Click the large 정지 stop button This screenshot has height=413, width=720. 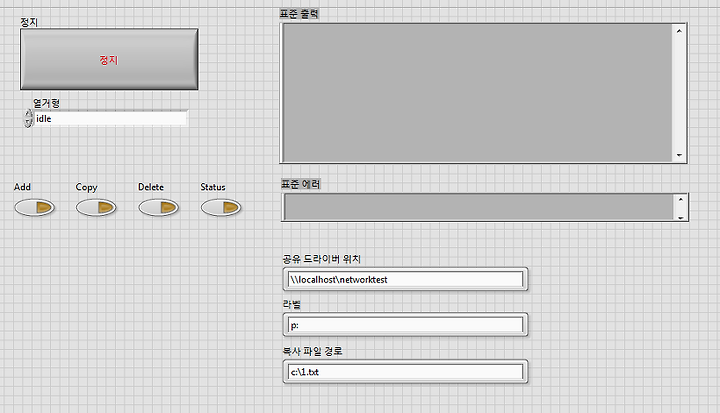(109, 59)
